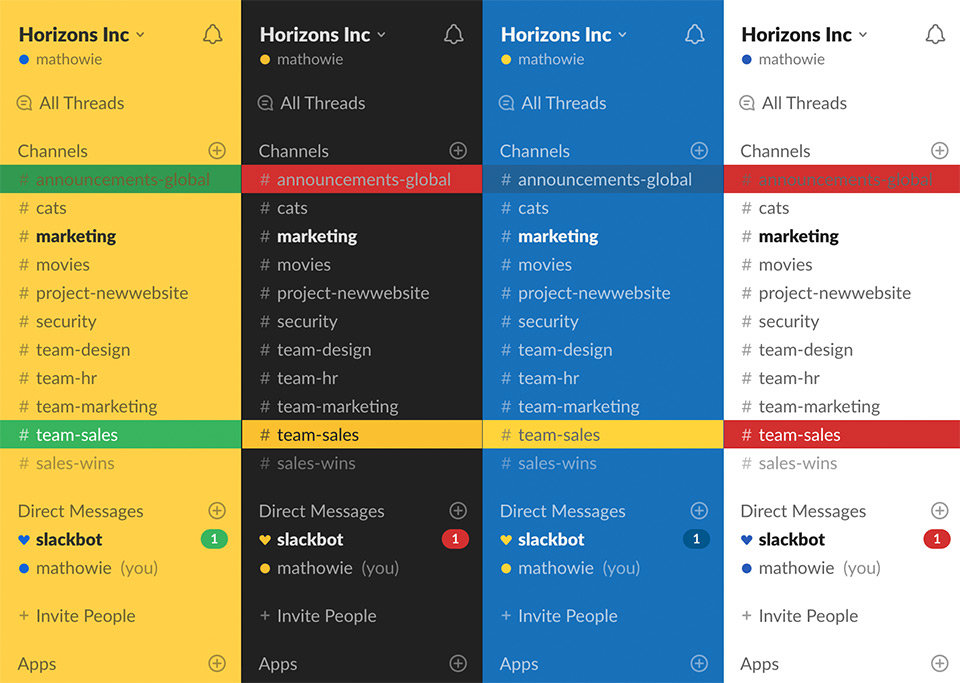Viewport: 960px width, 683px height.
Task: Open #team-sales yellow-highlighted row in blue sidebar
Action: pyautogui.click(x=603, y=435)
